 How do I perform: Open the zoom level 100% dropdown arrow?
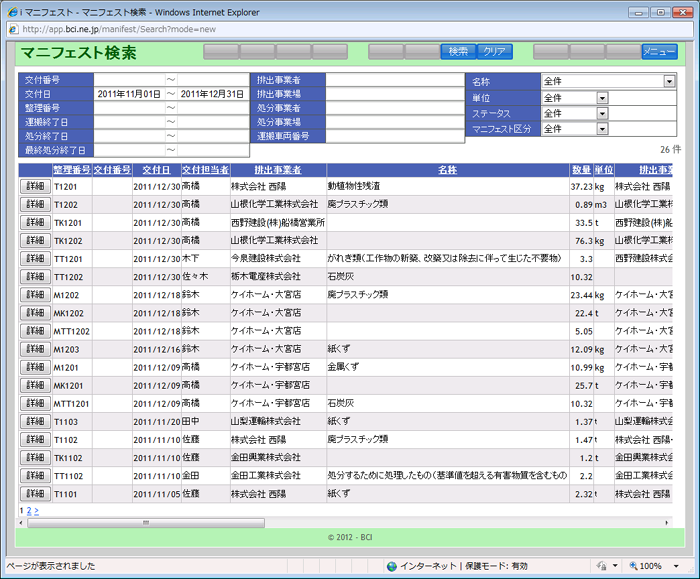[676, 566]
